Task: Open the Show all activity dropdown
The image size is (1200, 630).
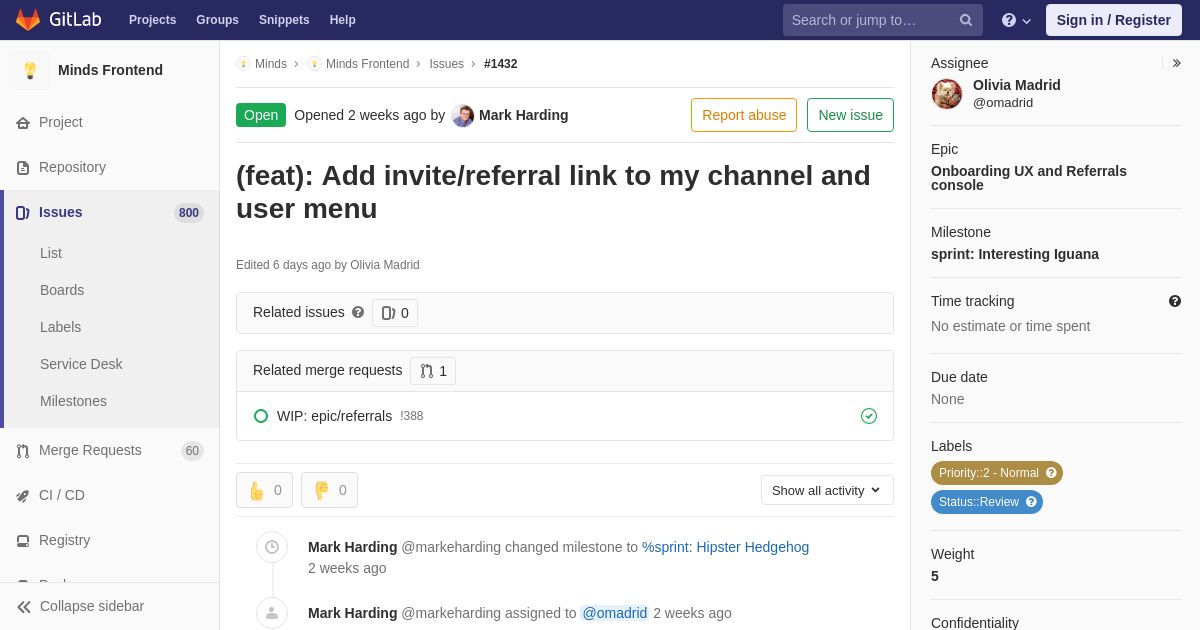Action: coord(827,490)
